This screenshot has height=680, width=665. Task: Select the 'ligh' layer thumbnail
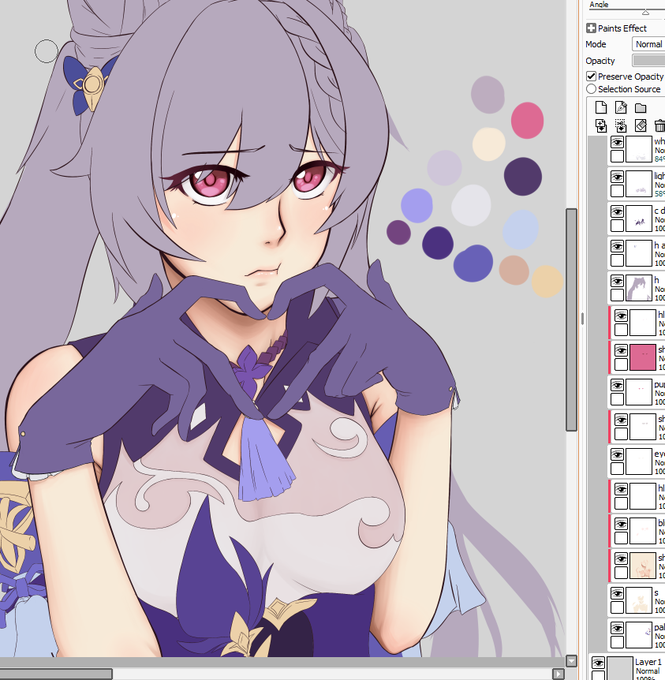(639, 184)
